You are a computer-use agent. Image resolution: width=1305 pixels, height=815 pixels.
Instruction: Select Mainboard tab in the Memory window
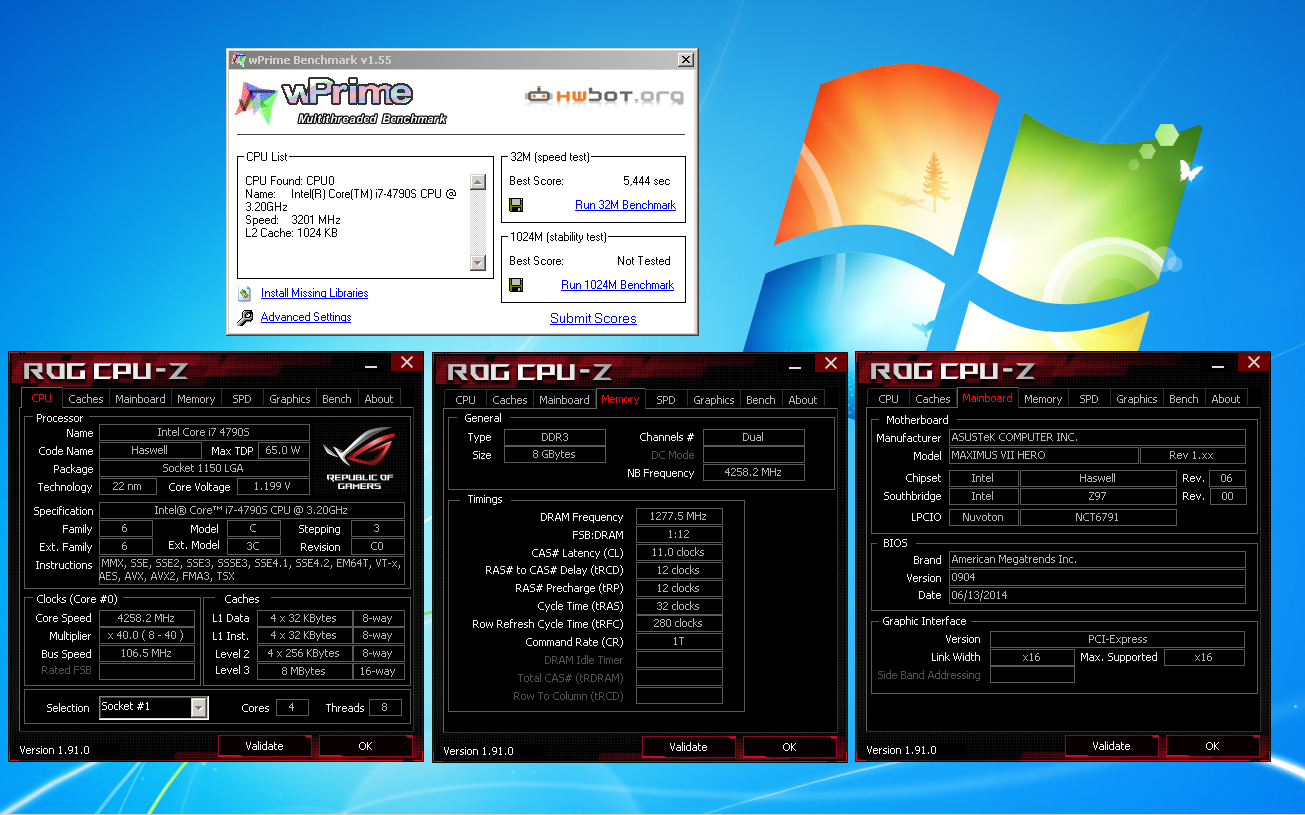point(564,400)
